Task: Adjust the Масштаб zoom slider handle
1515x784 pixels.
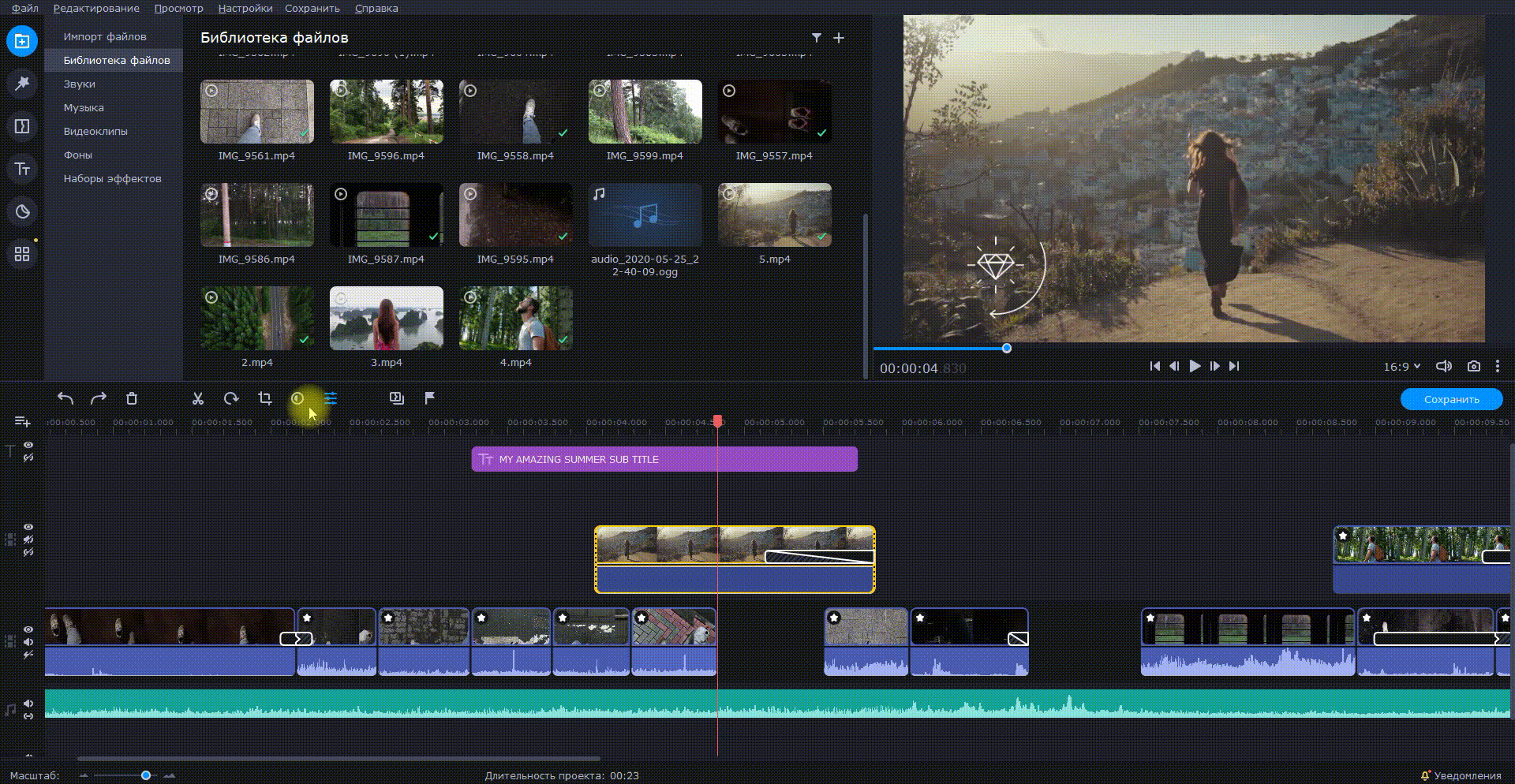Action: [x=146, y=775]
